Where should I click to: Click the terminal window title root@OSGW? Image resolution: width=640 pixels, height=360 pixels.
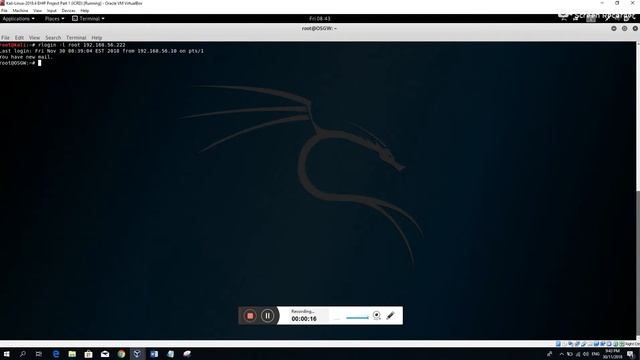pyautogui.click(x=319, y=29)
